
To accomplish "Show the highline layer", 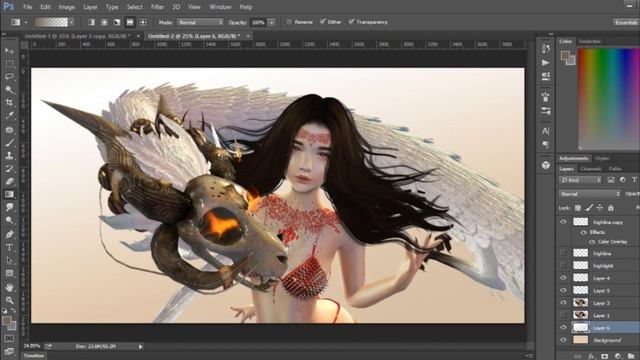I will tap(564, 253).
